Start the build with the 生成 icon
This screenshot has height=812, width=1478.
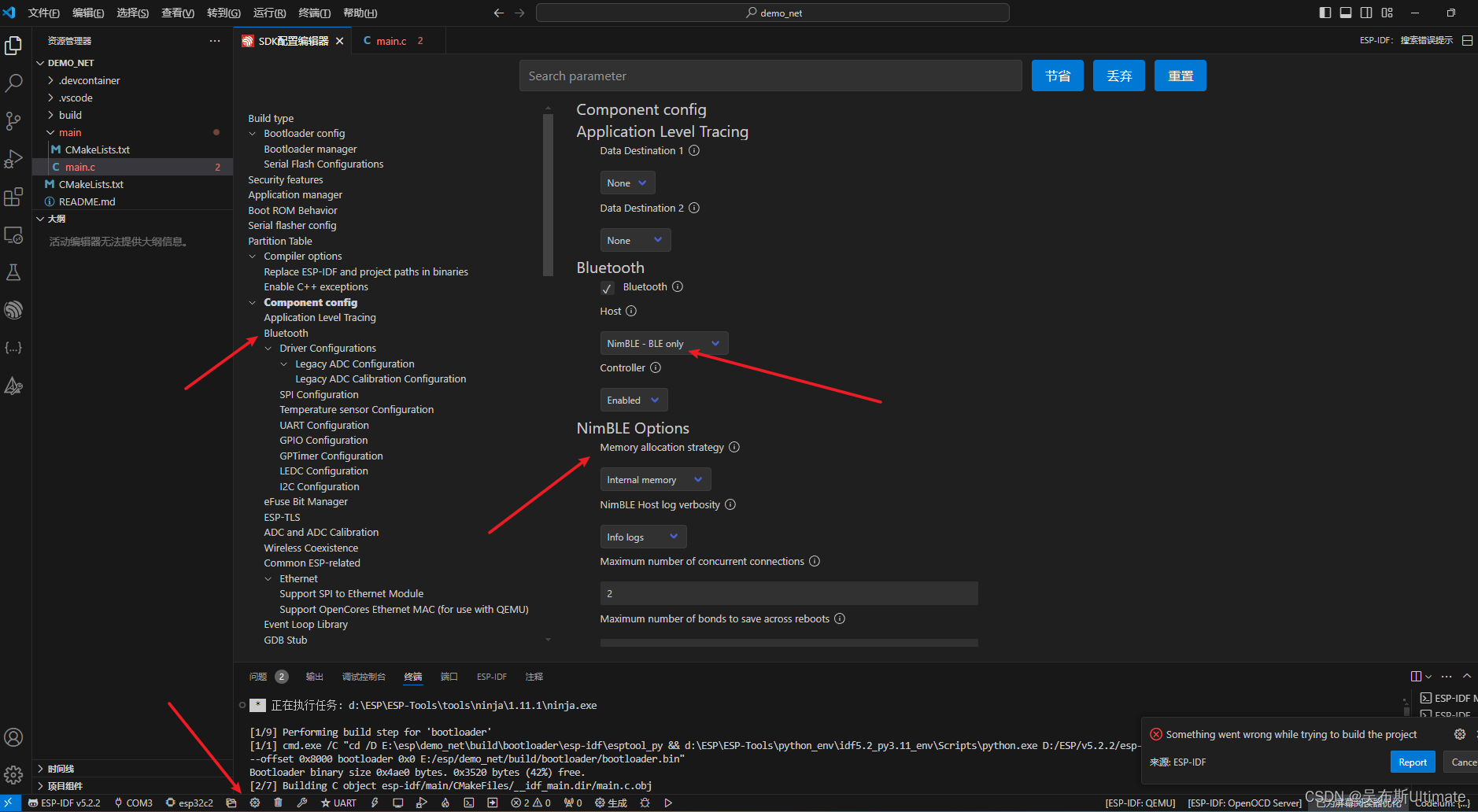click(612, 802)
